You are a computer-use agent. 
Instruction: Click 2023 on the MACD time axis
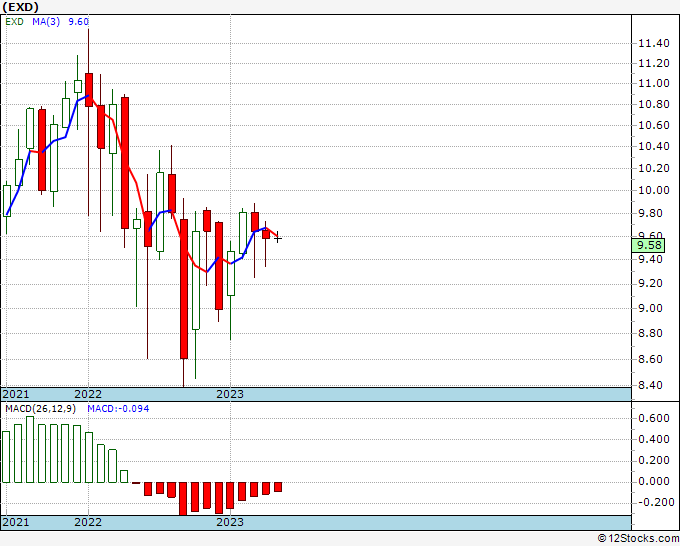tap(230, 522)
